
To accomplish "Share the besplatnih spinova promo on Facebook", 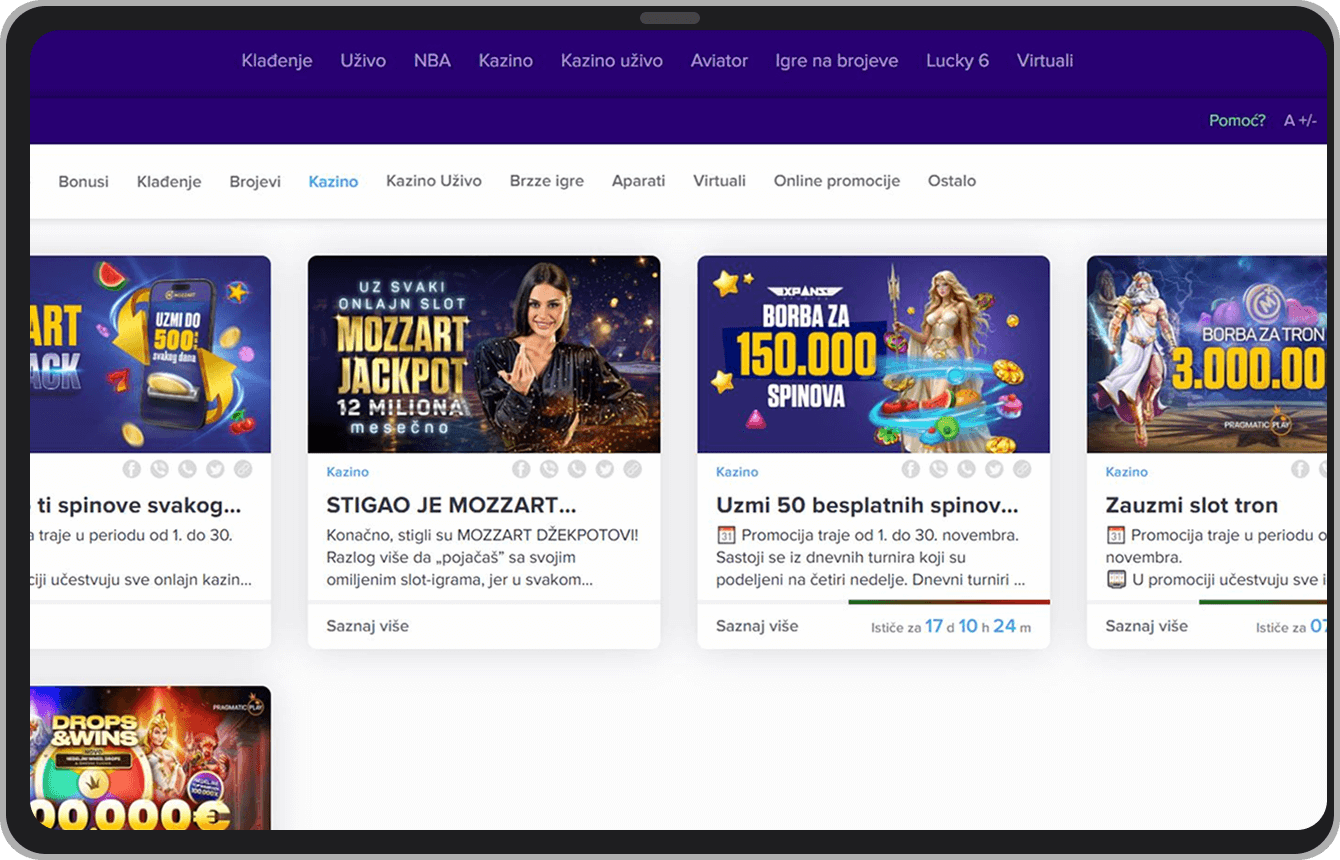I will coord(910,468).
